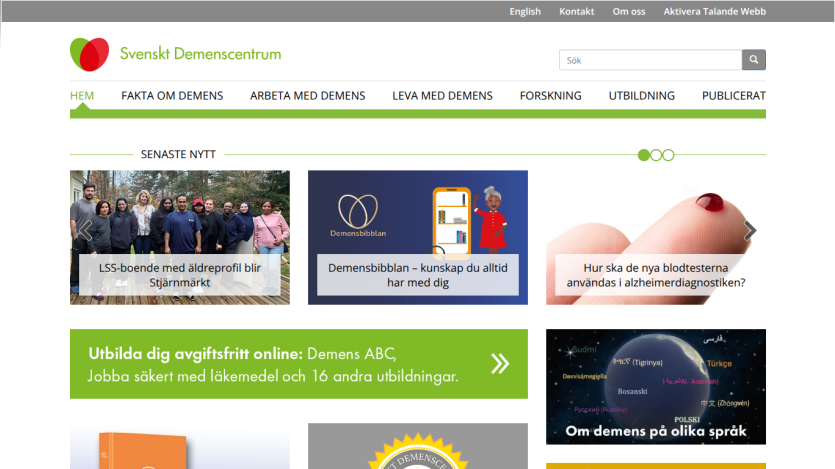Click the double chevron on the green banner
The width and height of the screenshot is (835, 469).
[x=500, y=364]
